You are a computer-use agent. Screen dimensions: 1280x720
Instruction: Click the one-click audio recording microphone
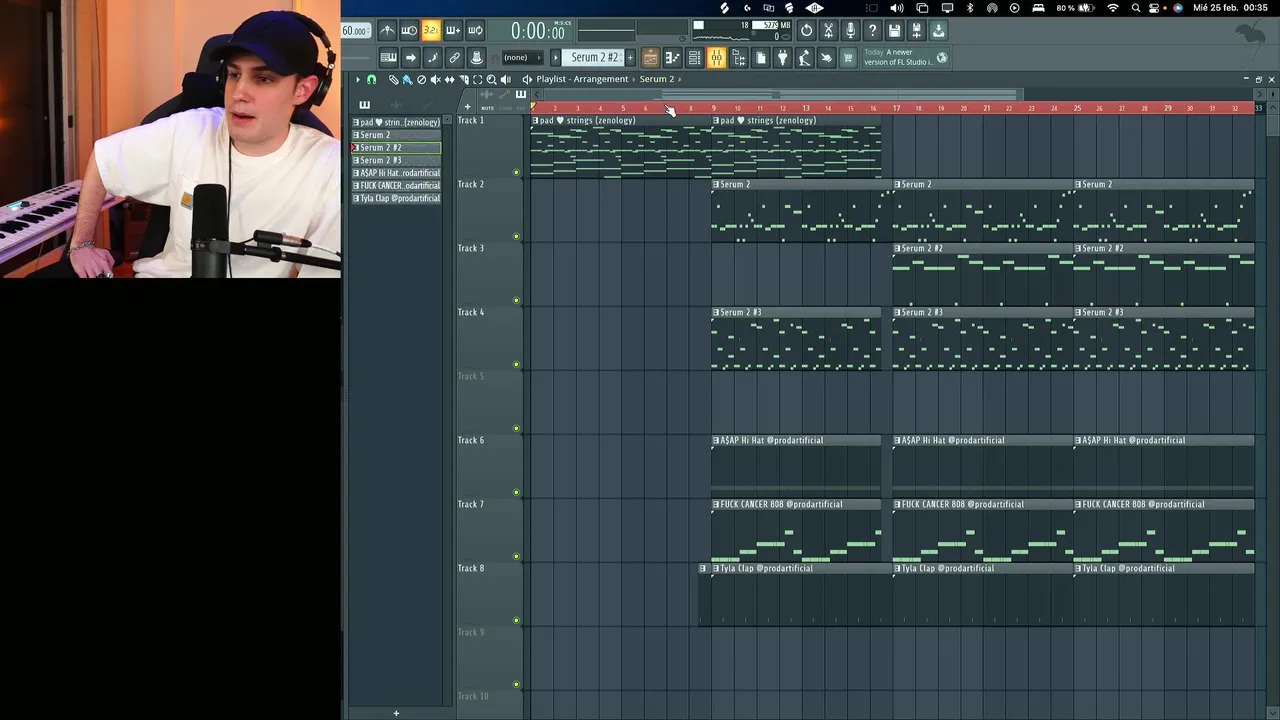[850, 31]
